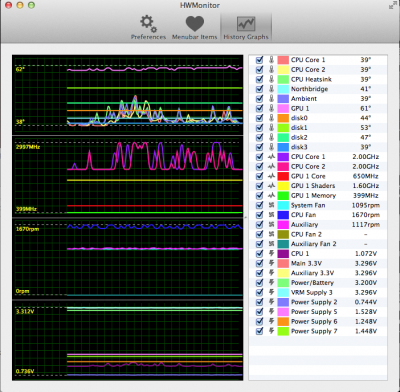Open the orange color swatch for disk0
This screenshot has height=392, width=400.
[x=283, y=118]
